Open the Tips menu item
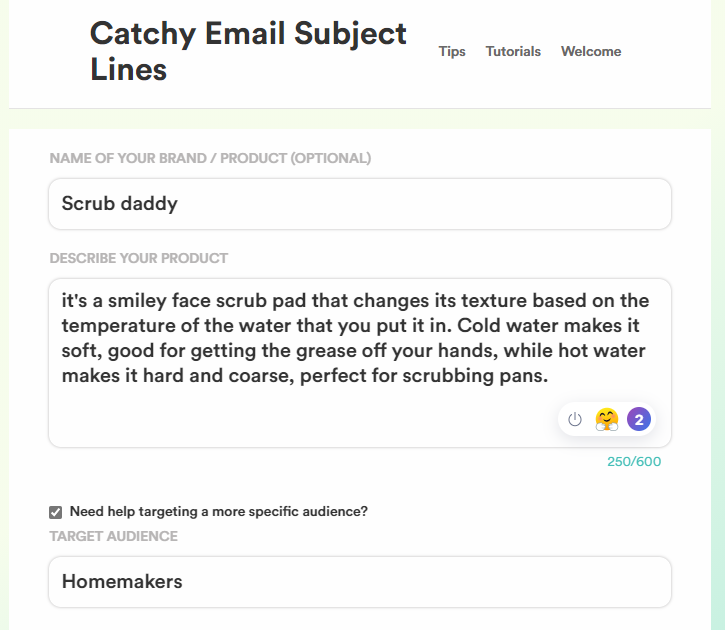Screen dimensions: 725x630 452,51
